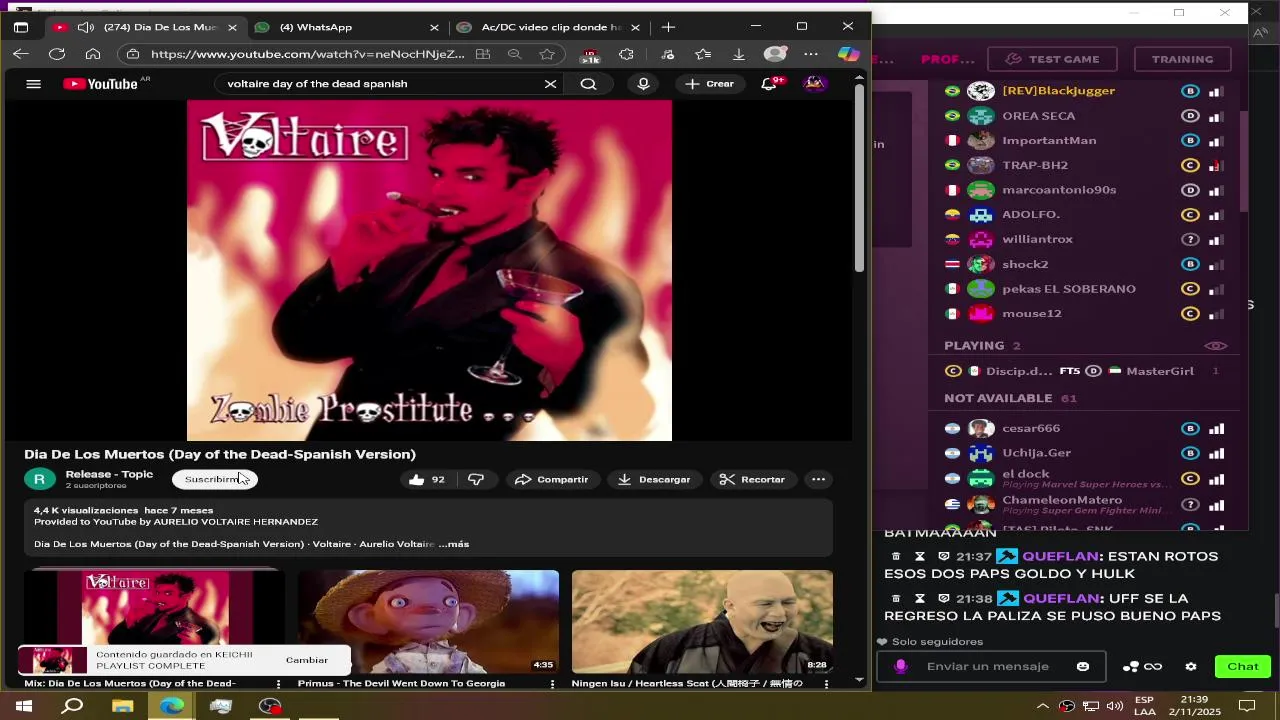Run the YouTube search with magnifier button

coord(588,84)
